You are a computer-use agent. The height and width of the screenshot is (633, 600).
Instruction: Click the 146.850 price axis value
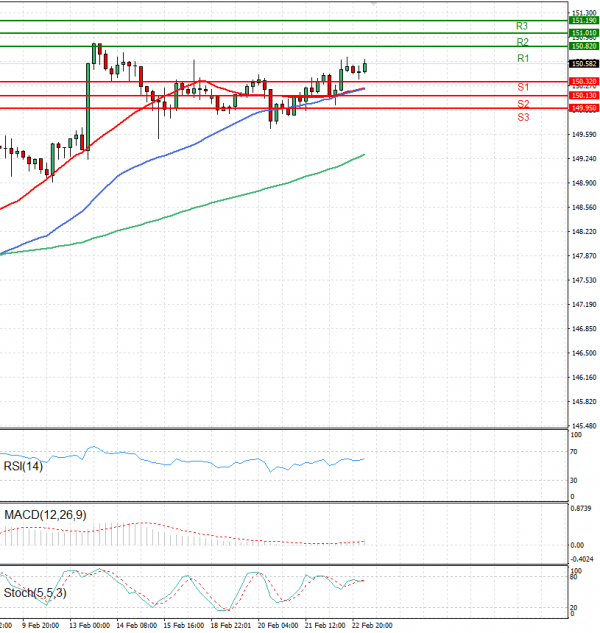584,329
